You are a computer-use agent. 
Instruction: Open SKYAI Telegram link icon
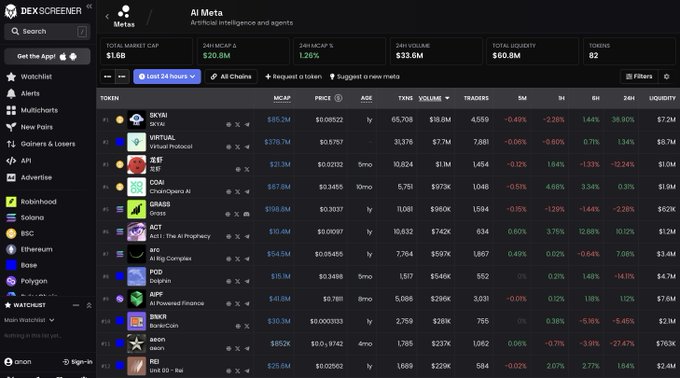click(247, 124)
